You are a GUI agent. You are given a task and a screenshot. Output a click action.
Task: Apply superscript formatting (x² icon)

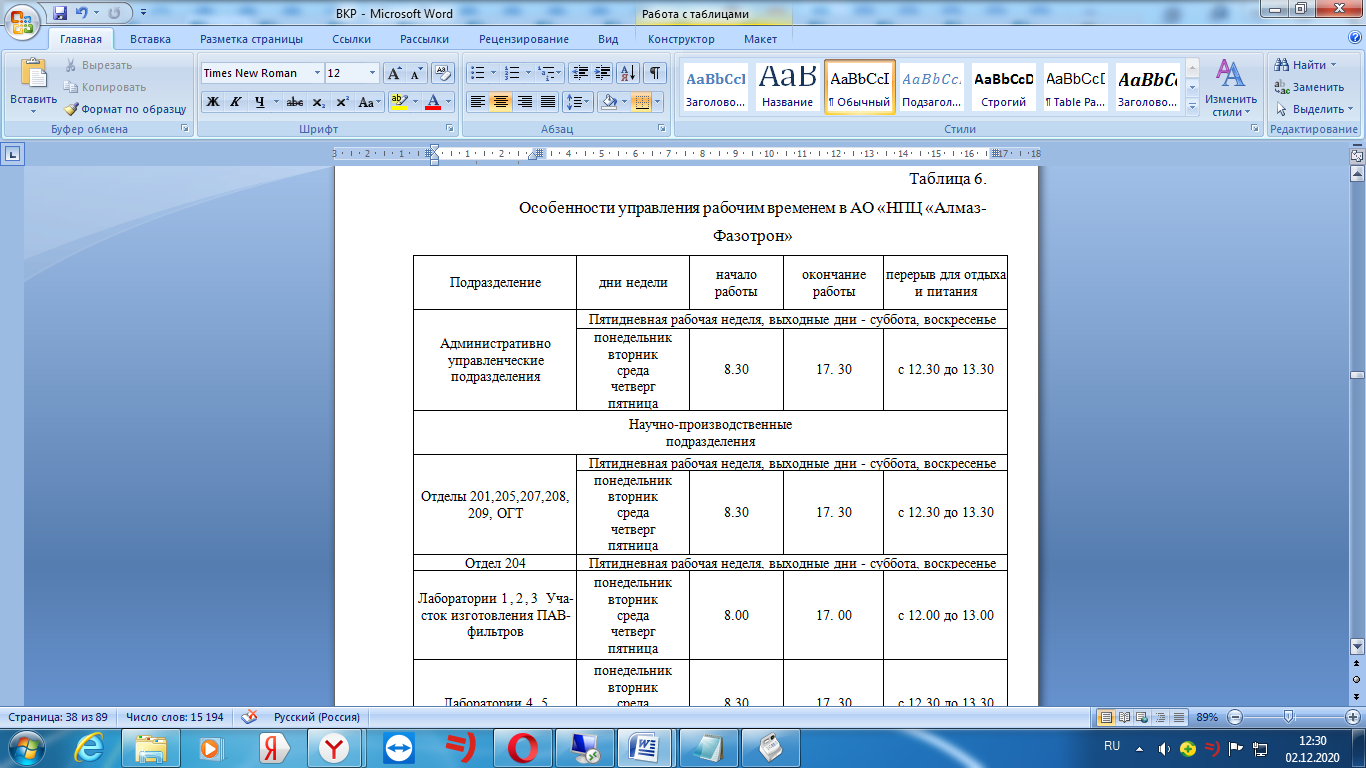[342, 102]
